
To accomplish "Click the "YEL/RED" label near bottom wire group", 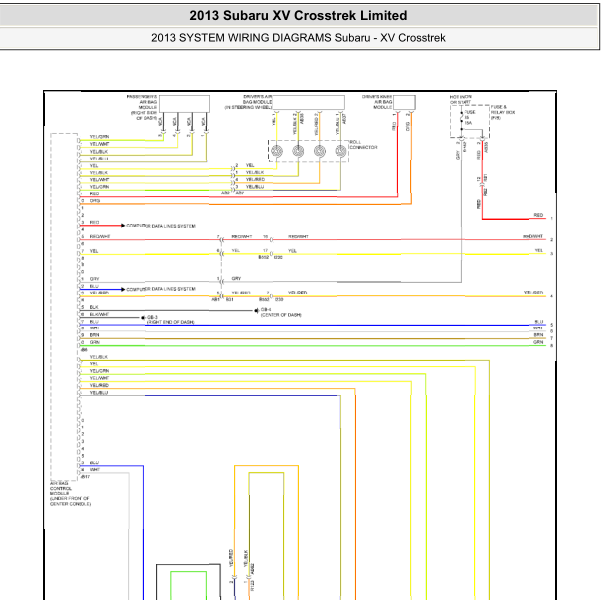I will coord(99,385).
